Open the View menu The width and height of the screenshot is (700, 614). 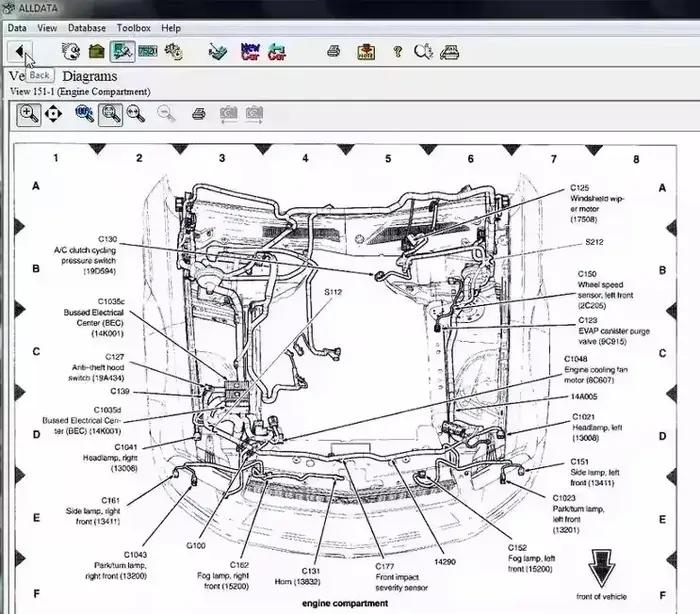[47, 28]
